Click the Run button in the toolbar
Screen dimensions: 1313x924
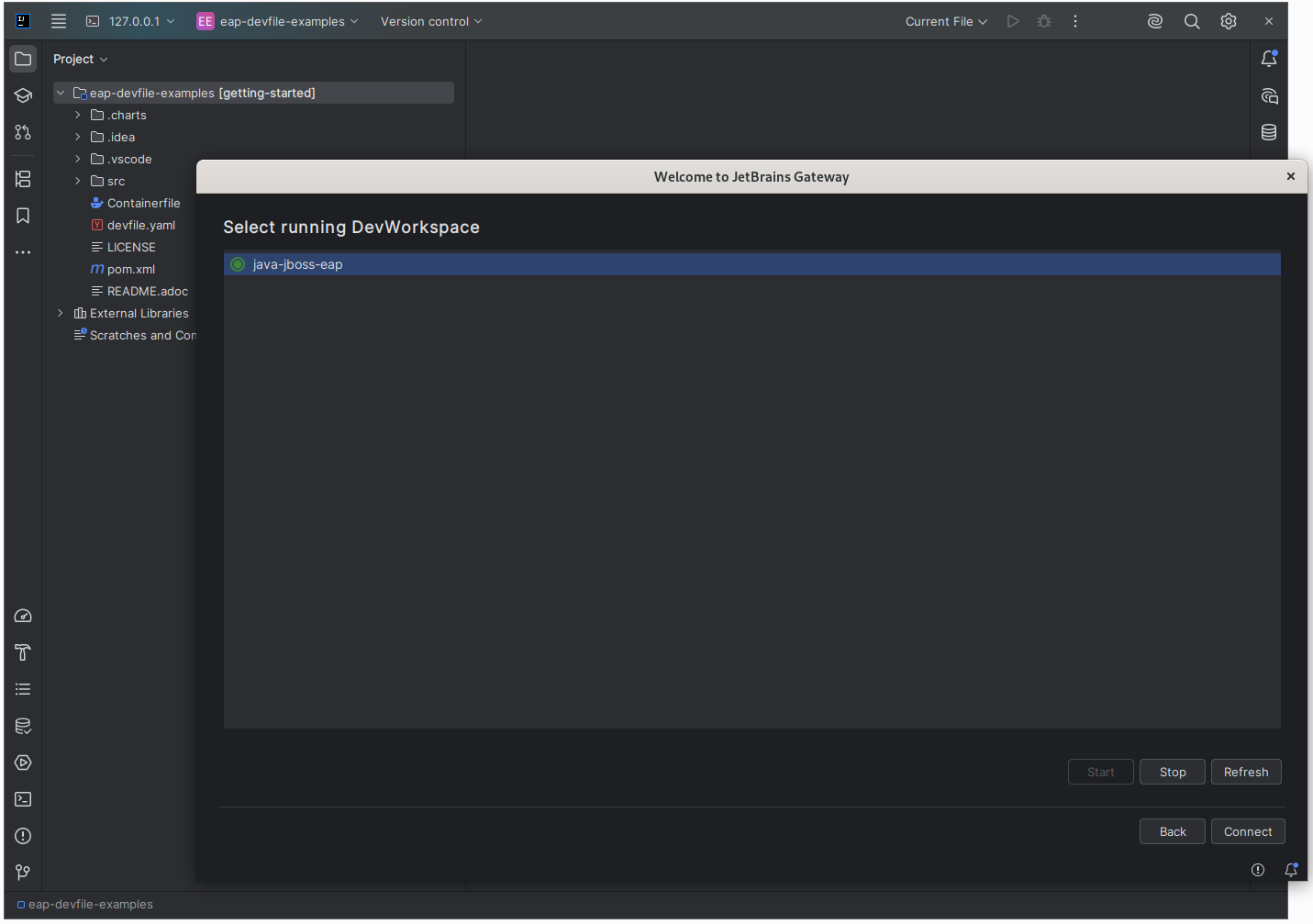(1013, 21)
